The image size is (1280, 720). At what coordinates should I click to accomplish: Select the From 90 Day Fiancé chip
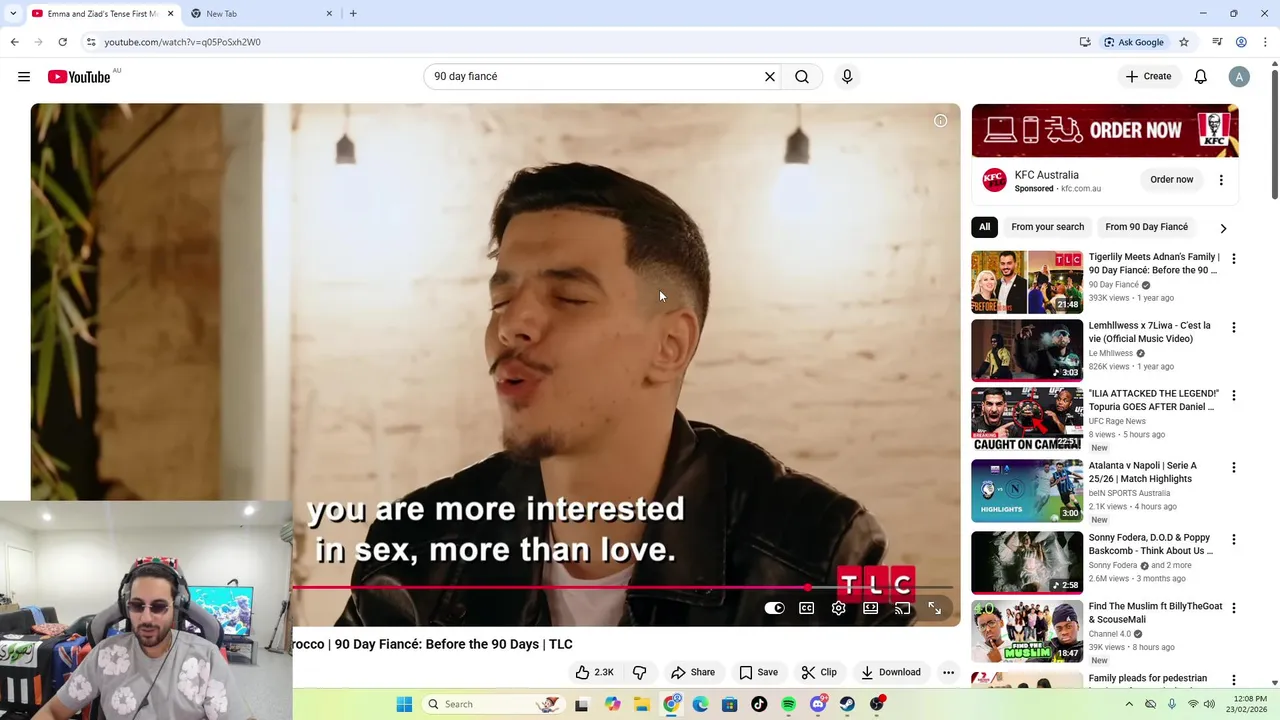pyautogui.click(x=1146, y=227)
